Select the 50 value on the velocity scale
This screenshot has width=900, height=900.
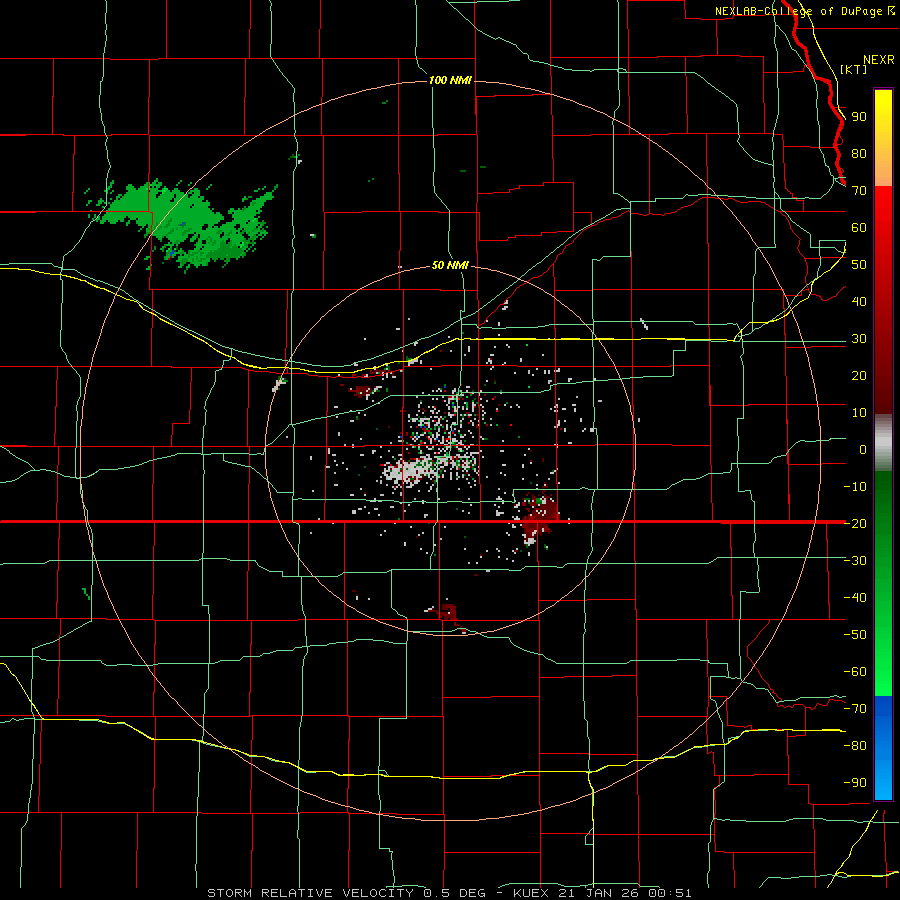[x=859, y=265]
